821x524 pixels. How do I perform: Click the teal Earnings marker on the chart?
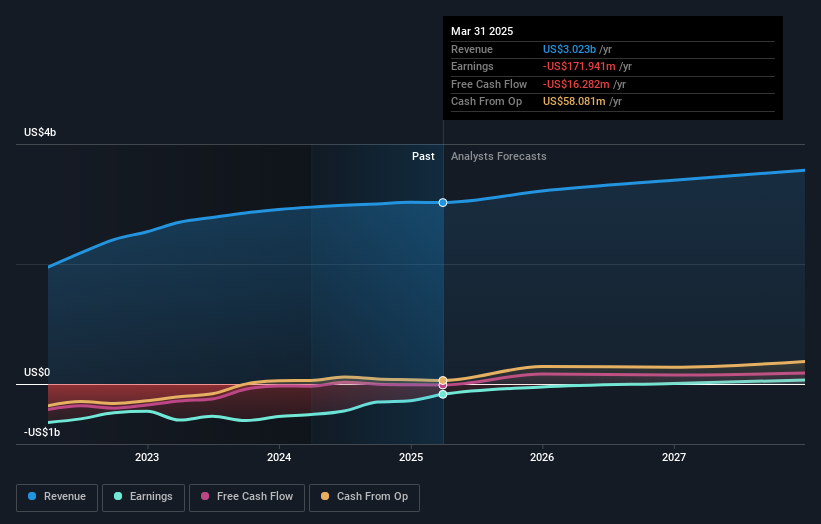click(443, 394)
